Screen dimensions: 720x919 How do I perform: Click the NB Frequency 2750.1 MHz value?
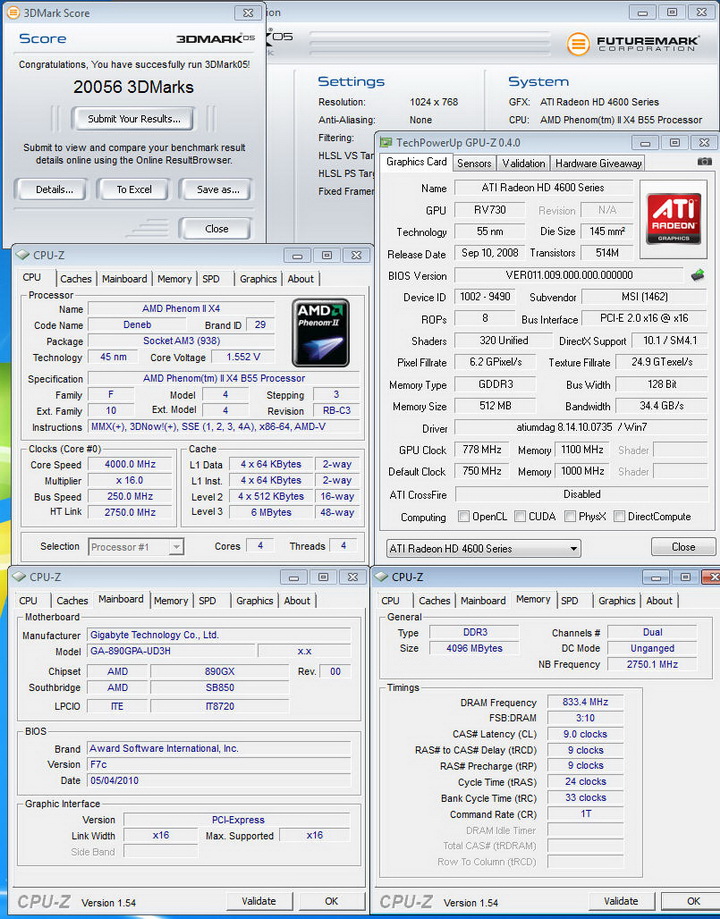[x=652, y=664]
